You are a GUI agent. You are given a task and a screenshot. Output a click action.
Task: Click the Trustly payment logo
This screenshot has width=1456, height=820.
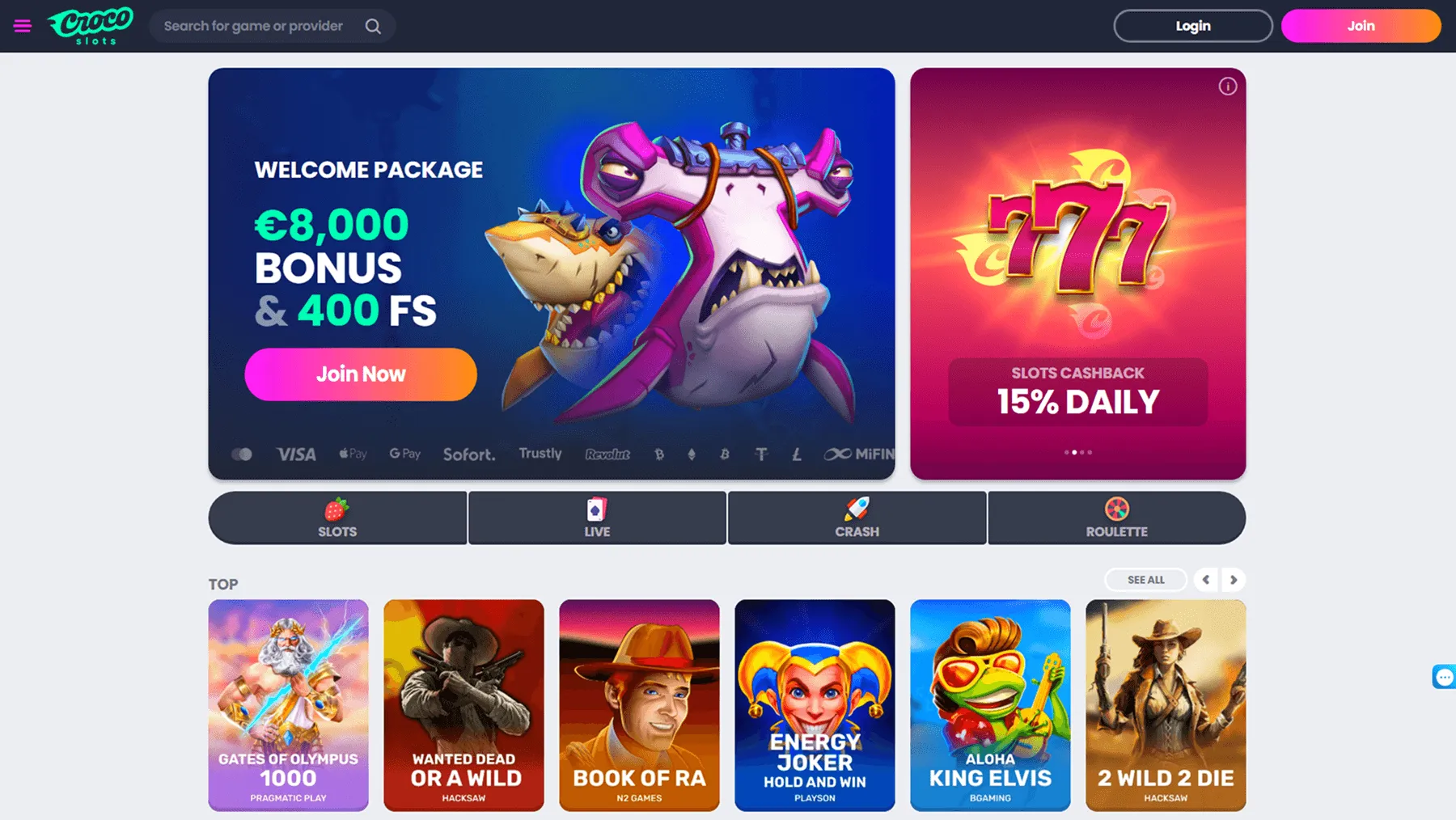click(540, 454)
